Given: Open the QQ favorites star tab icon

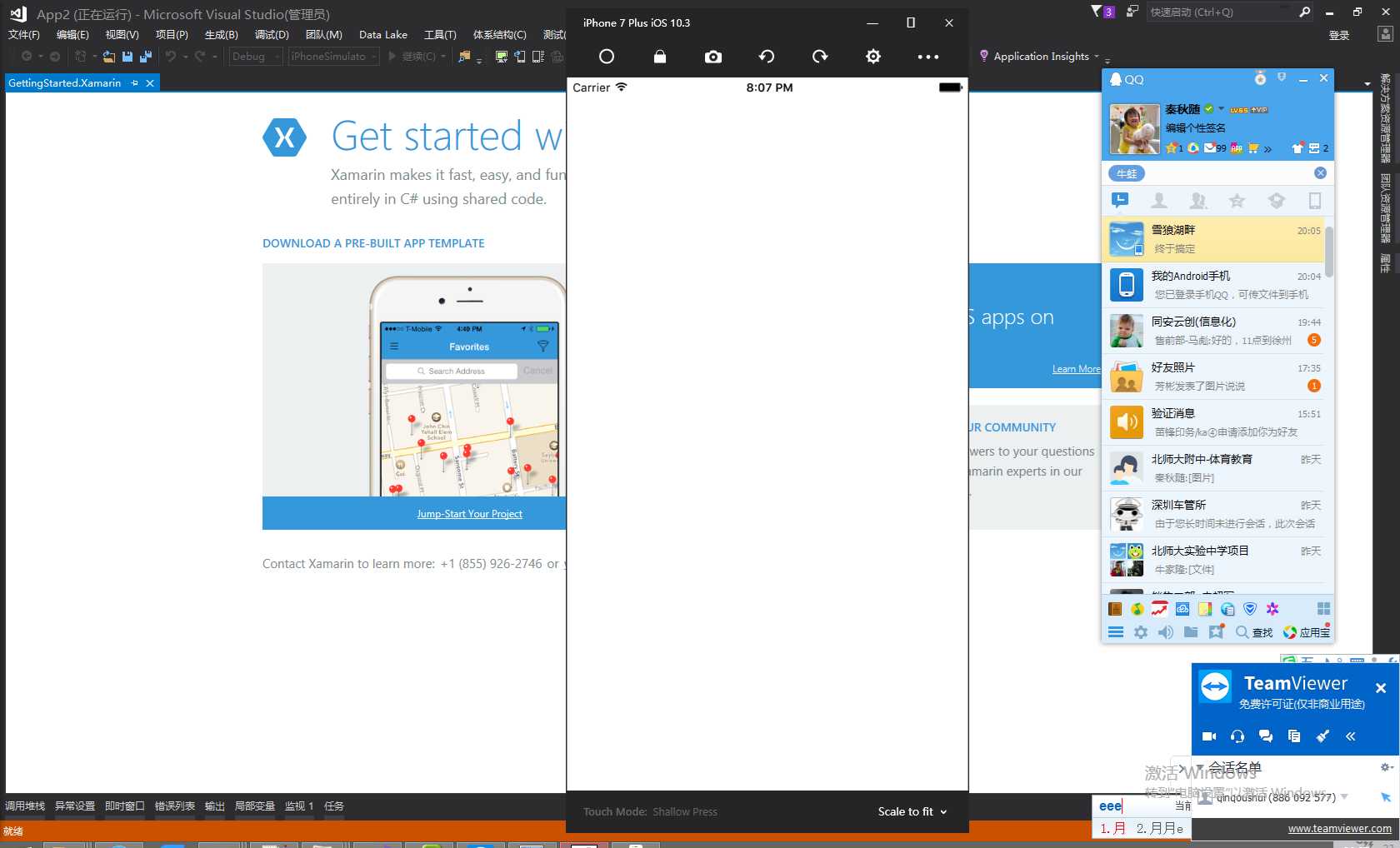Looking at the screenshot, I should coord(1237,200).
